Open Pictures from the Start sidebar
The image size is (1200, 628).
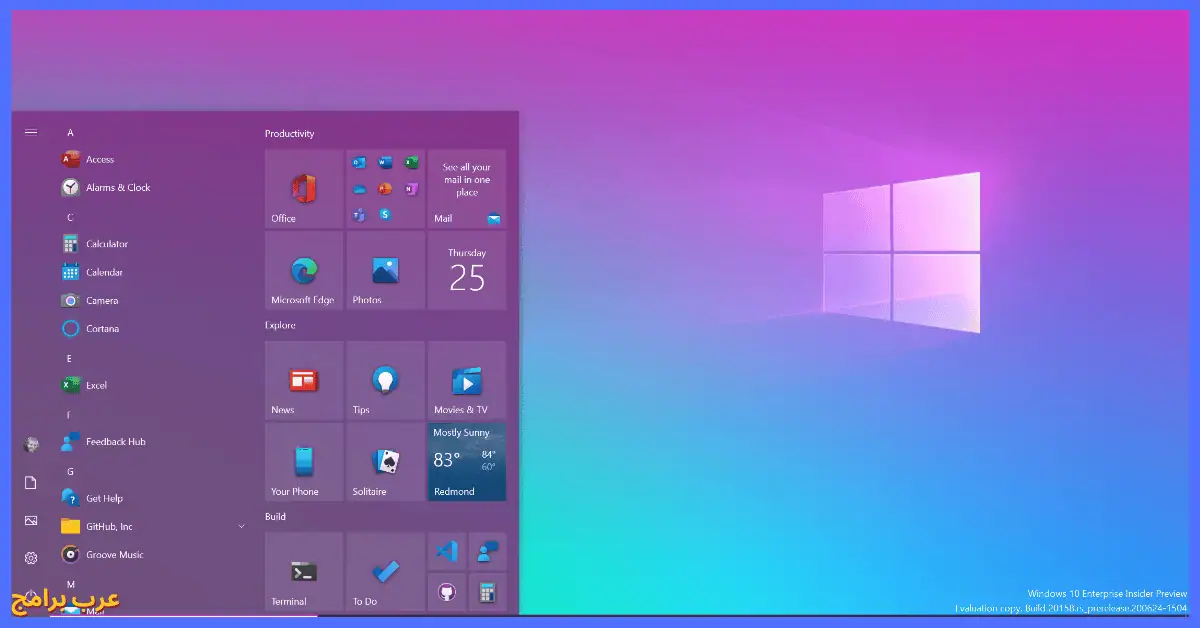(x=31, y=521)
